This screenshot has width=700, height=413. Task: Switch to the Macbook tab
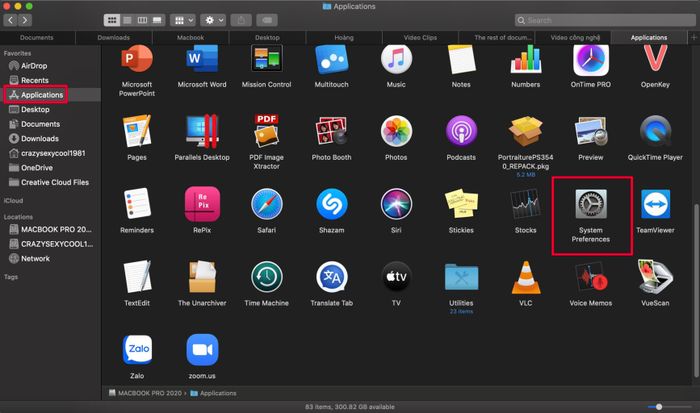[x=190, y=38]
